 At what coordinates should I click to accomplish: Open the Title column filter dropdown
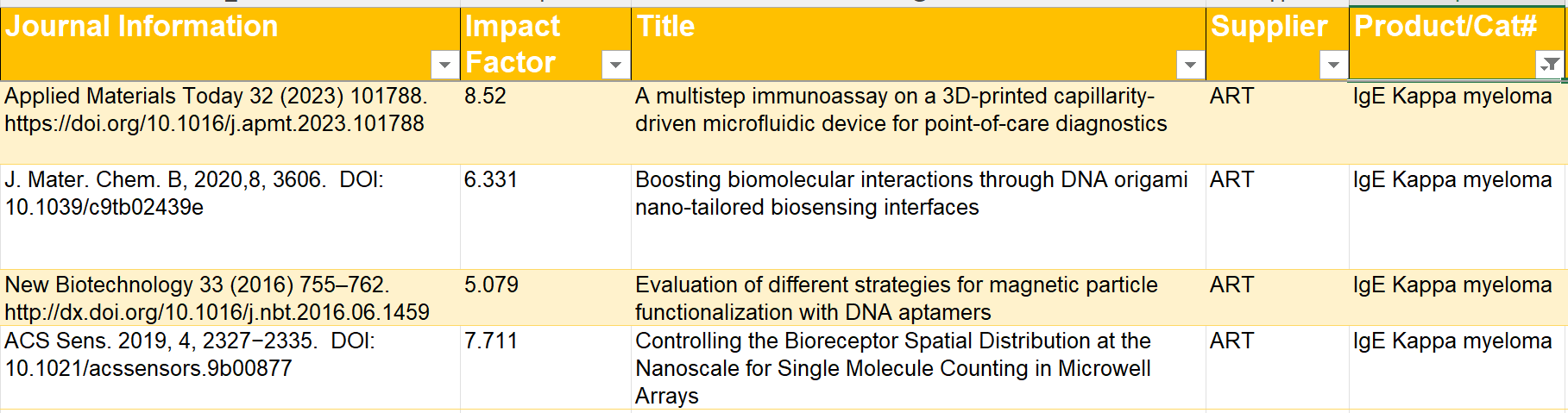point(1190,65)
